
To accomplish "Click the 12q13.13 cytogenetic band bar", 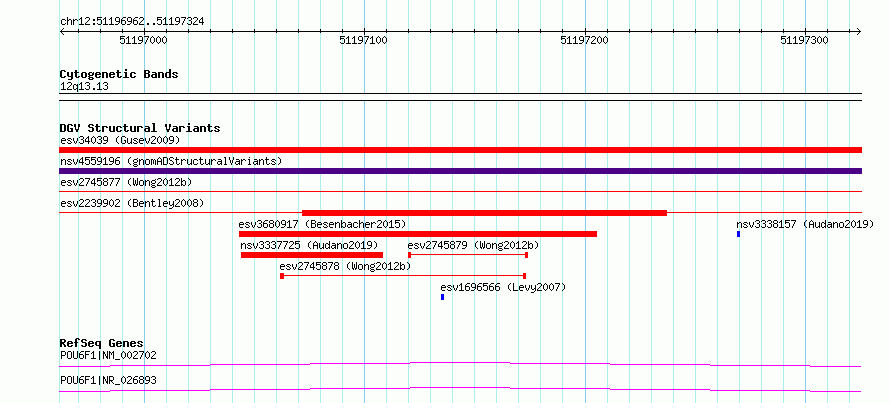I will pyautogui.click(x=460, y=97).
